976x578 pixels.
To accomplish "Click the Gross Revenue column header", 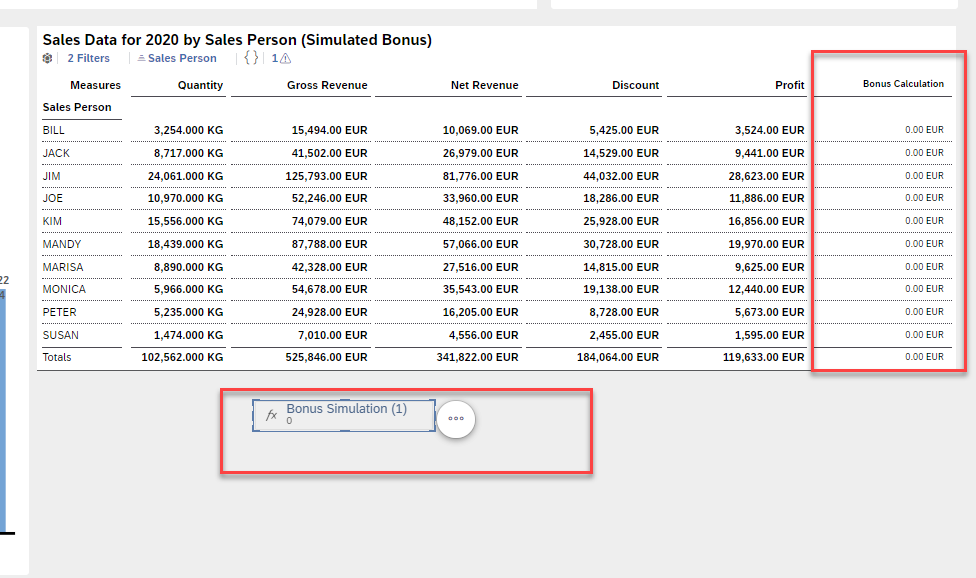I will 327,85.
